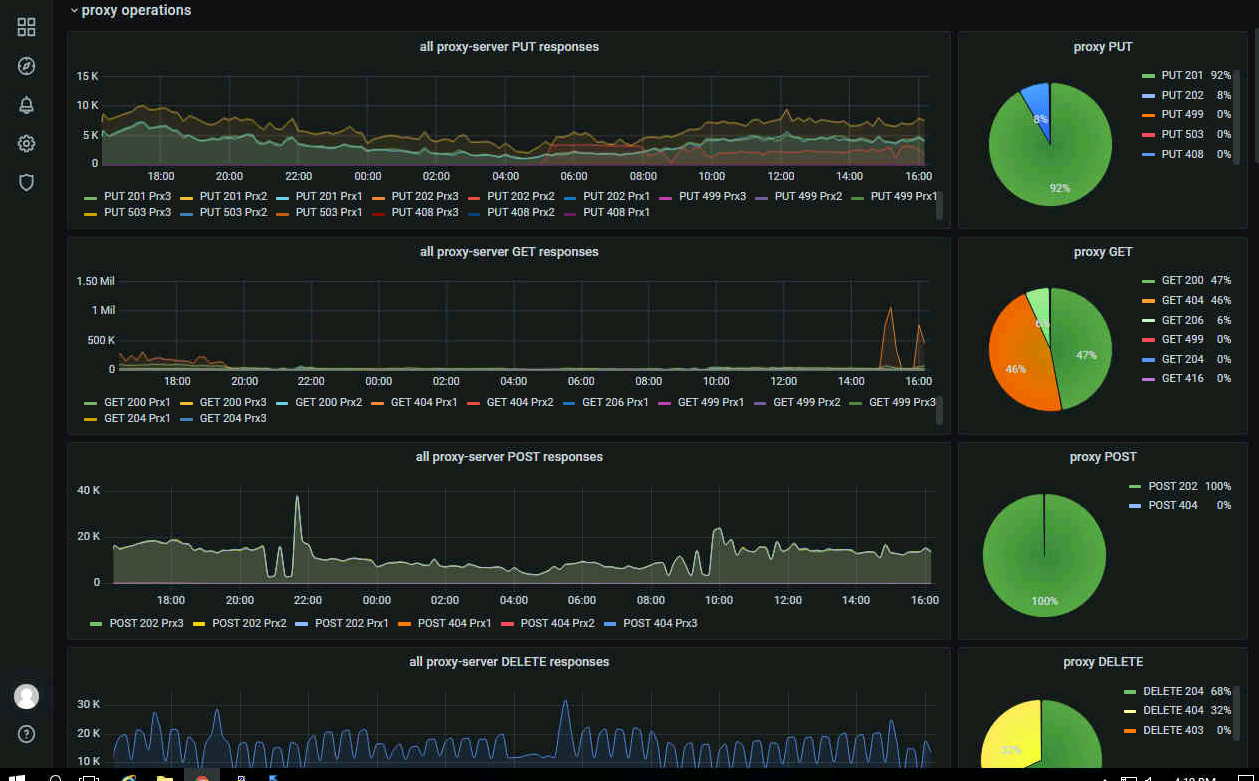1259x781 pixels.
Task: Open the Dashboards grid icon in sidebar
Action: click(27, 27)
